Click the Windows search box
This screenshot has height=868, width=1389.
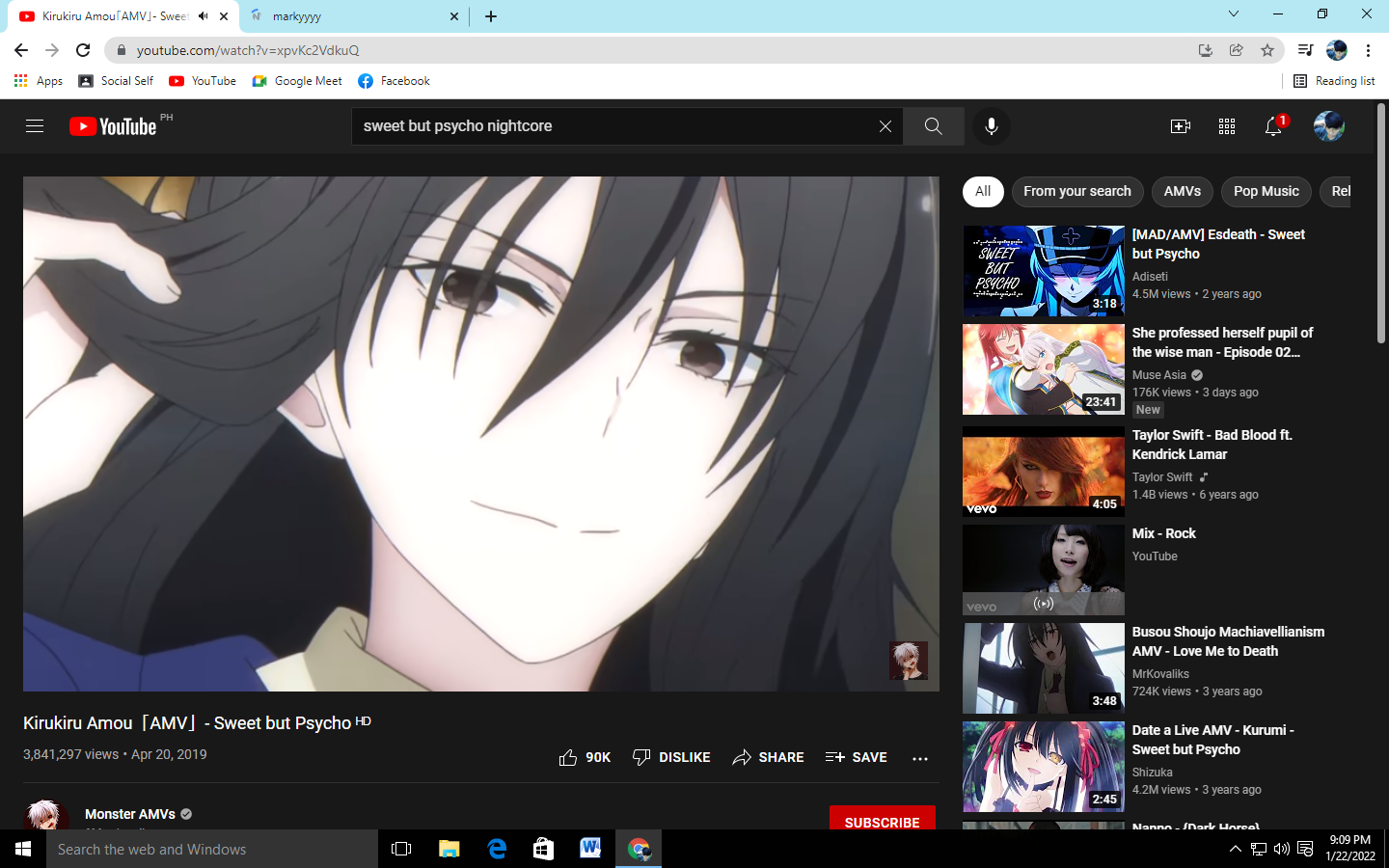click(212, 849)
